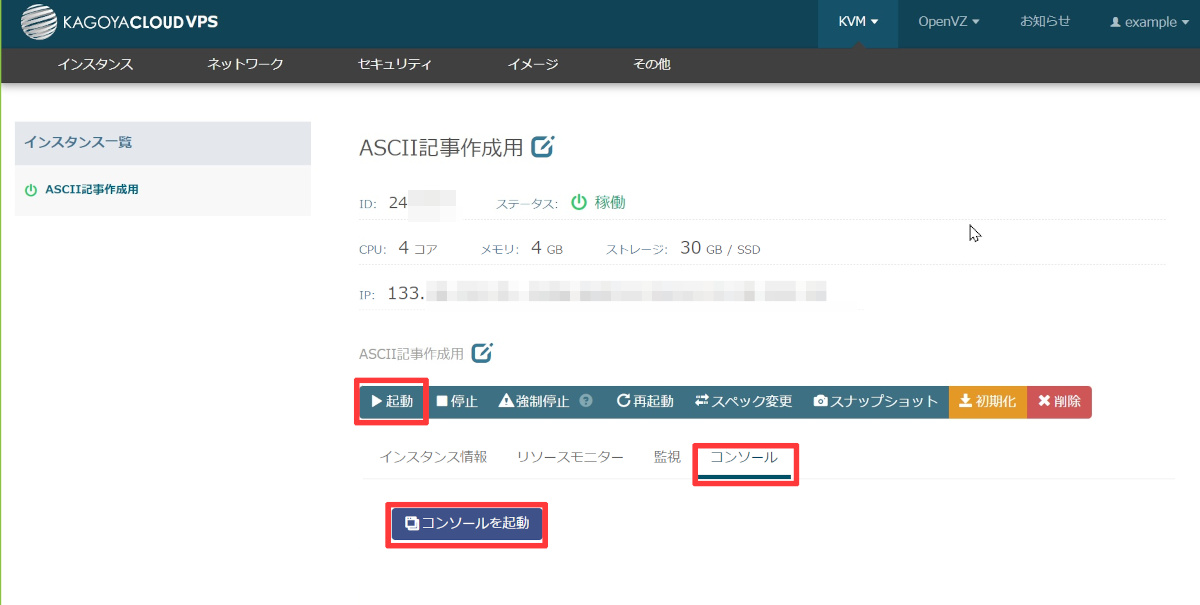Open the インスタンス menu
Screen dimensions: 1200x605
pyautogui.click(x=95, y=64)
